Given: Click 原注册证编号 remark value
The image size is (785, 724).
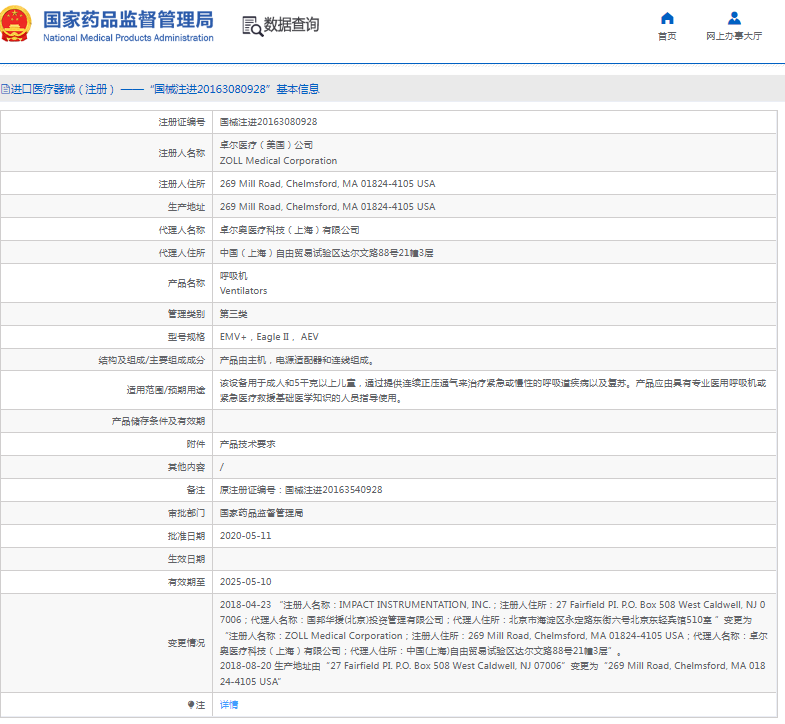Looking at the screenshot, I should tap(301, 490).
